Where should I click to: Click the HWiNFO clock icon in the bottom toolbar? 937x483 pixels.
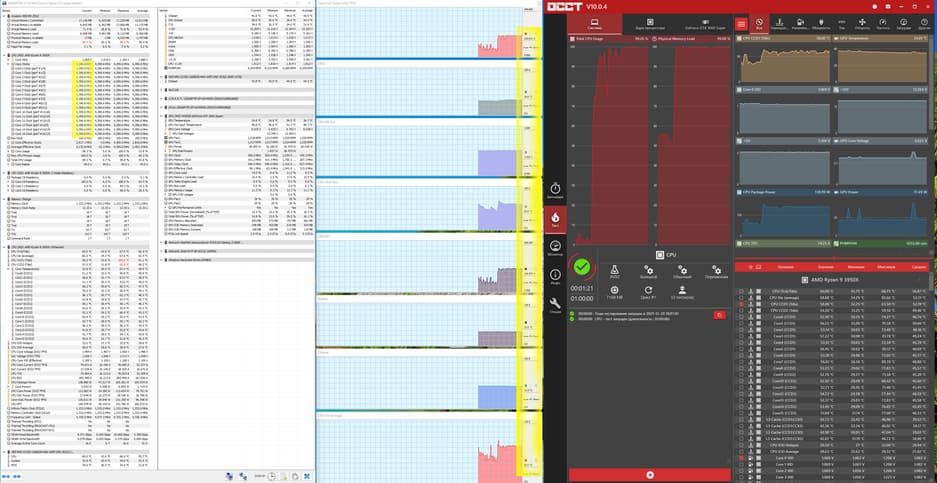(272, 476)
